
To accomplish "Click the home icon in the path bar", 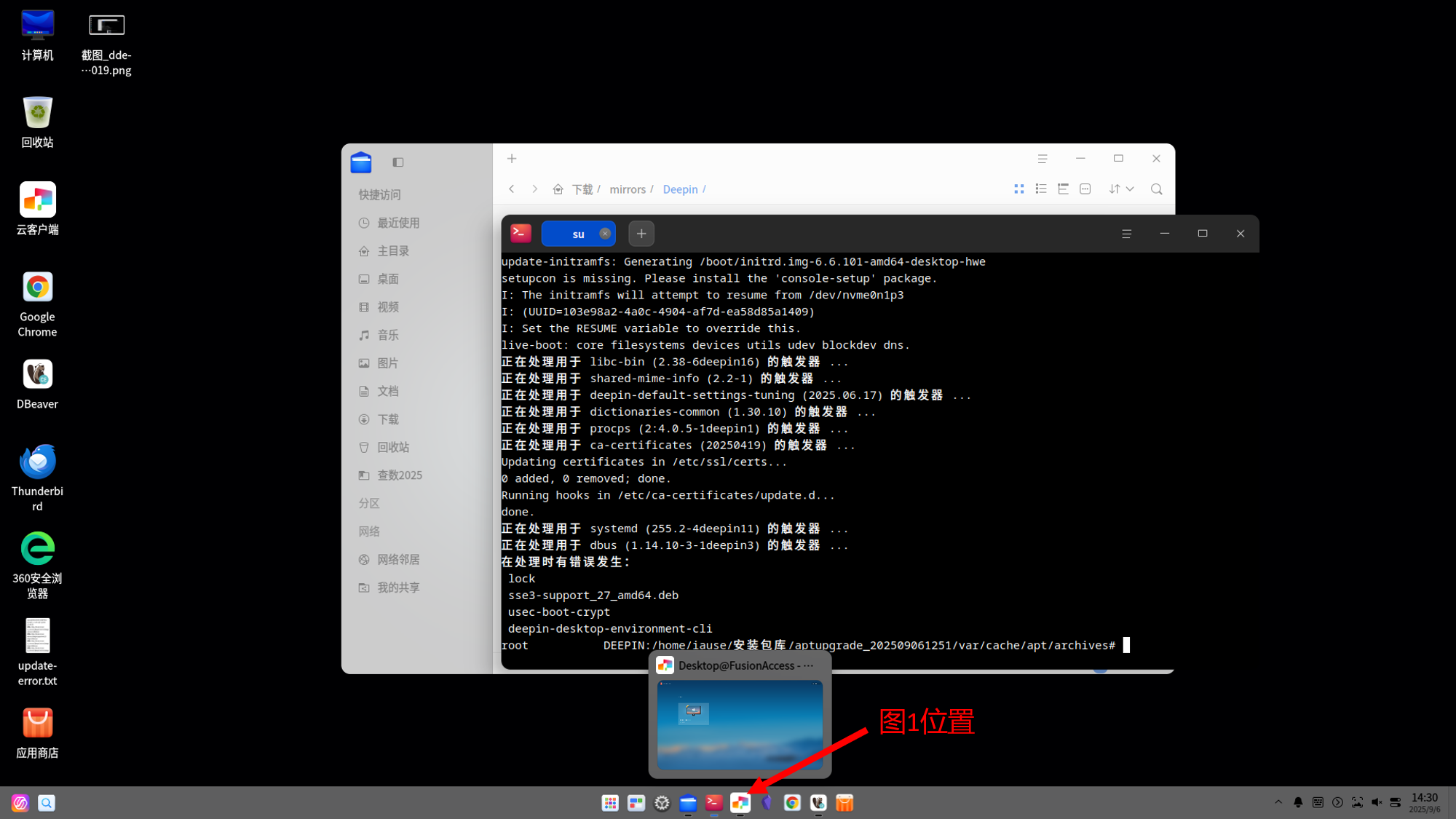I will point(558,189).
